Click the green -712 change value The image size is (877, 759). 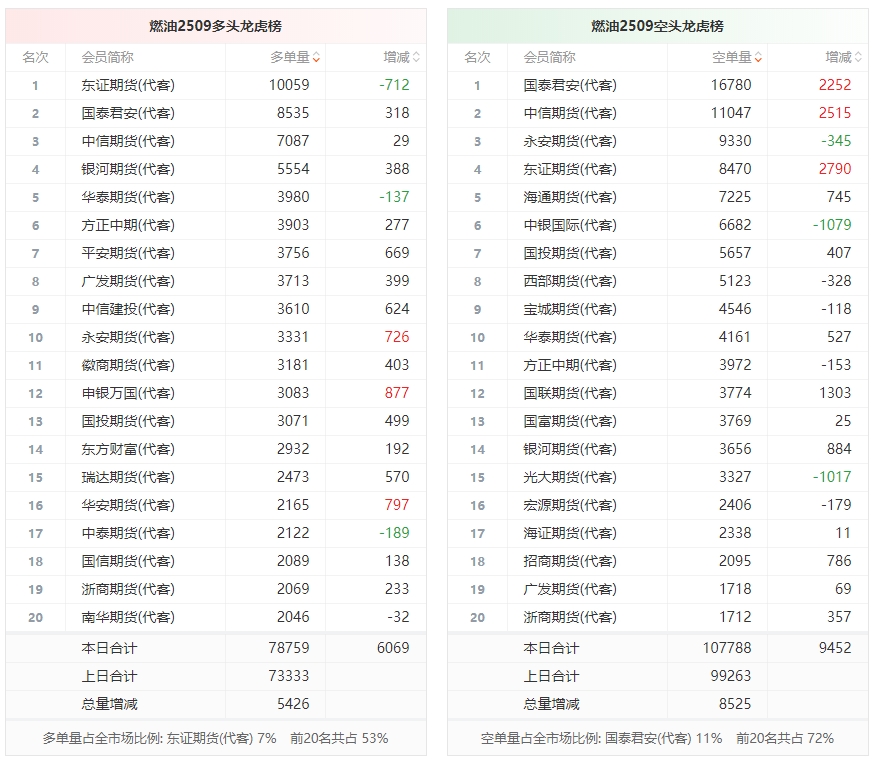coord(394,85)
